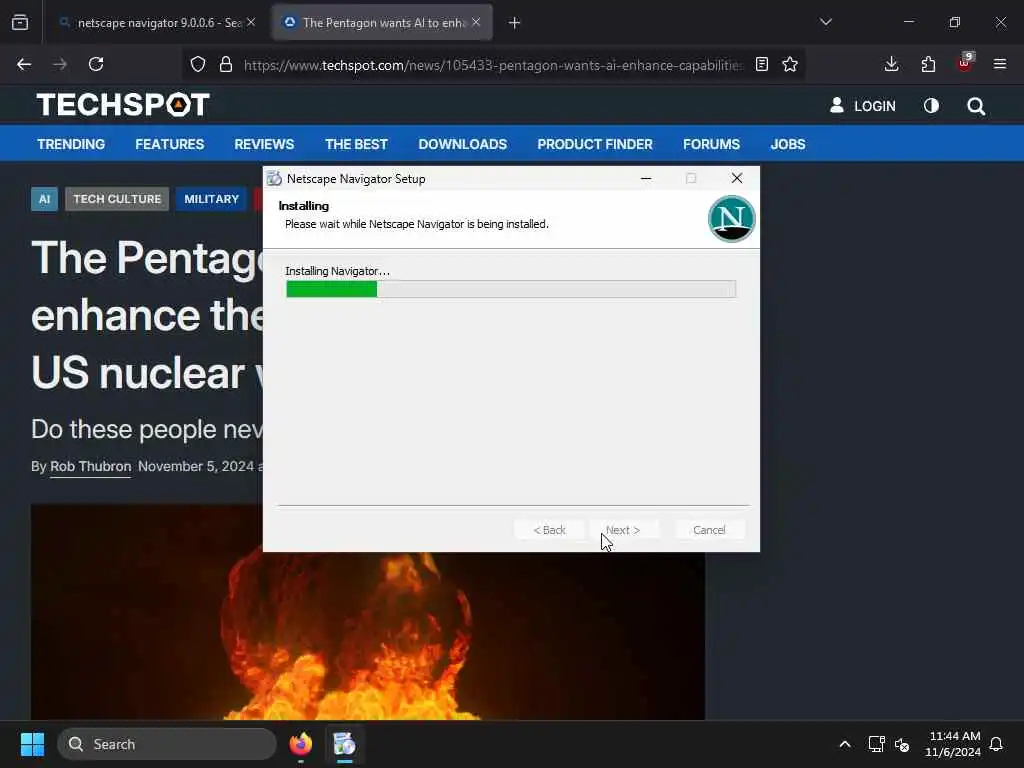Click the installation progress bar
The width and height of the screenshot is (1024, 768).
click(511, 289)
